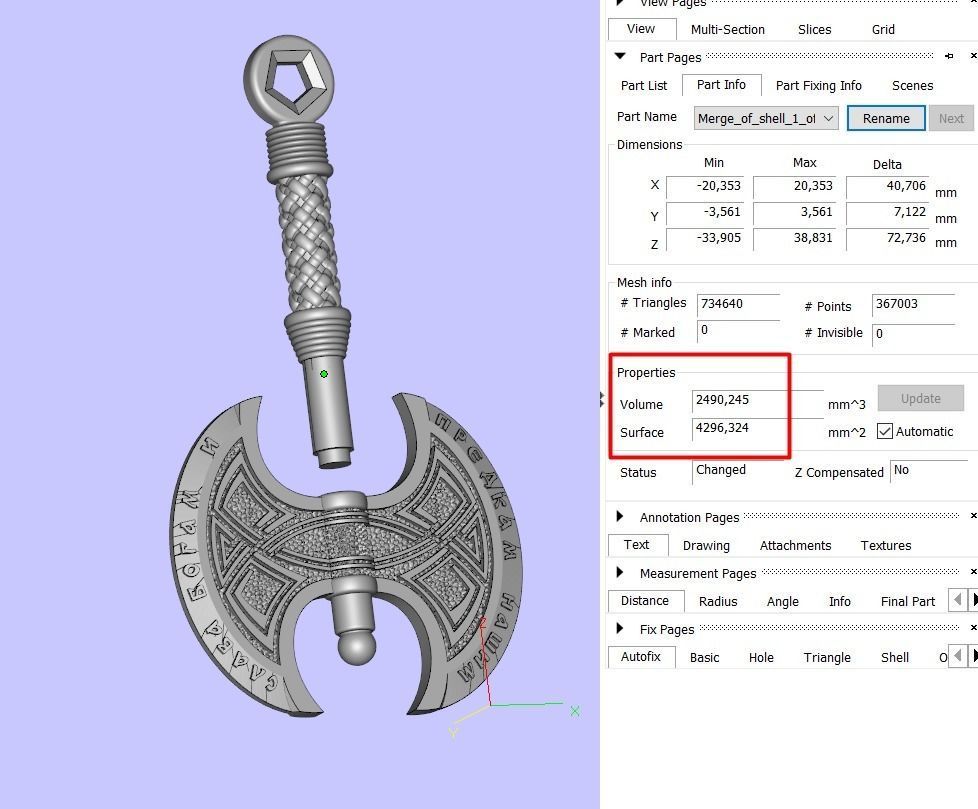Click the Y Min value field

pos(705,212)
